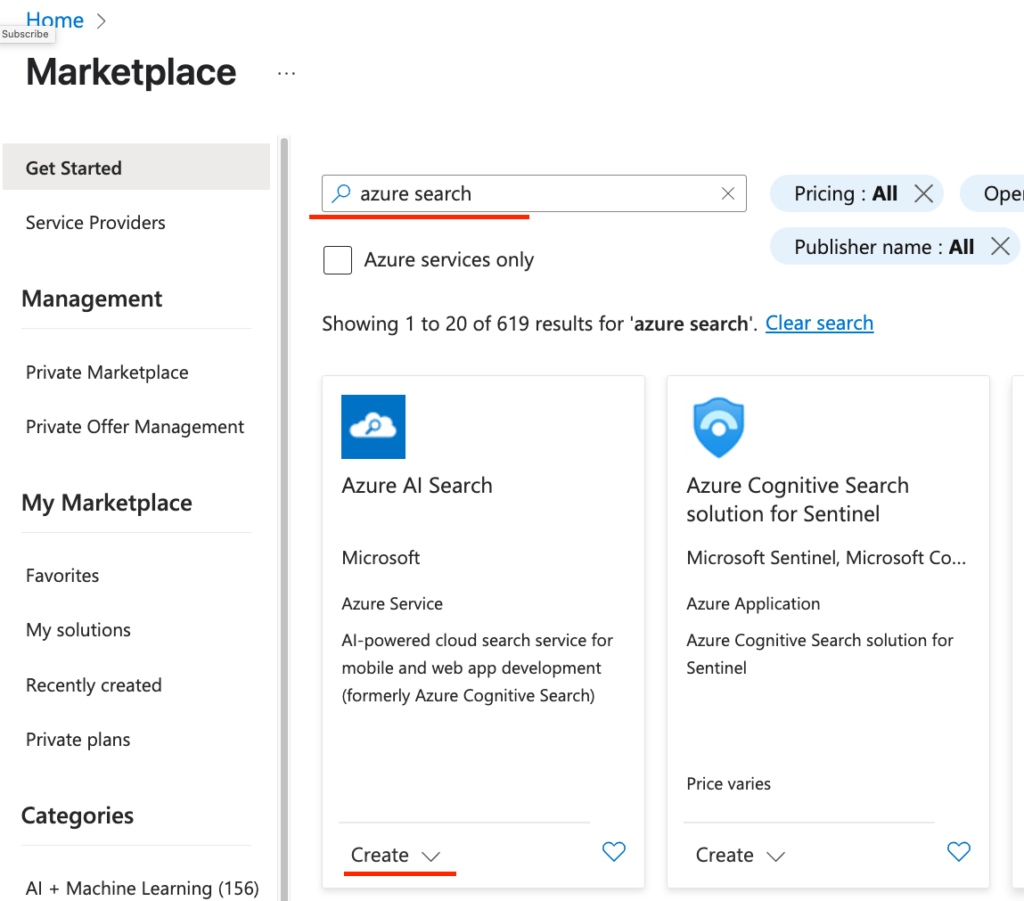This screenshot has height=901, width=1024.
Task: Click 'Azure Application' label on Sentinel card
Action: click(x=753, y=604)
